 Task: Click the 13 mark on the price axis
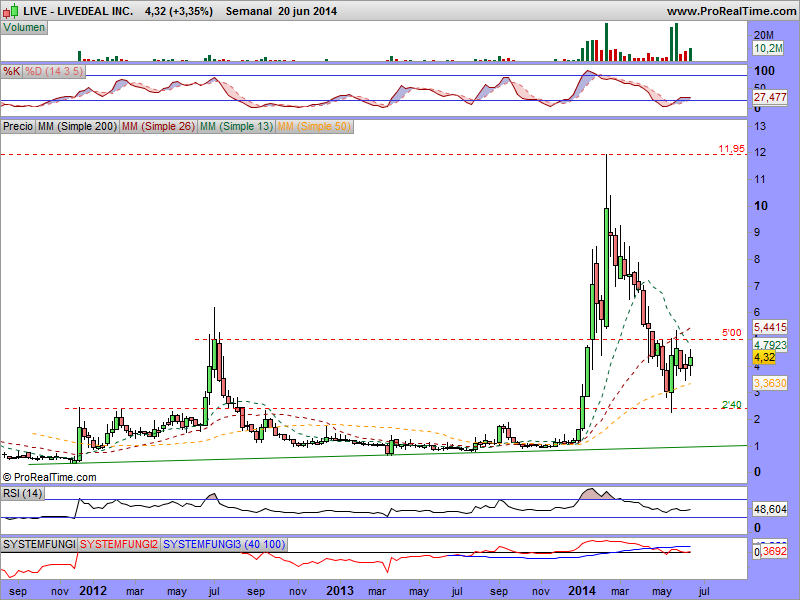(x=760, y=126)
